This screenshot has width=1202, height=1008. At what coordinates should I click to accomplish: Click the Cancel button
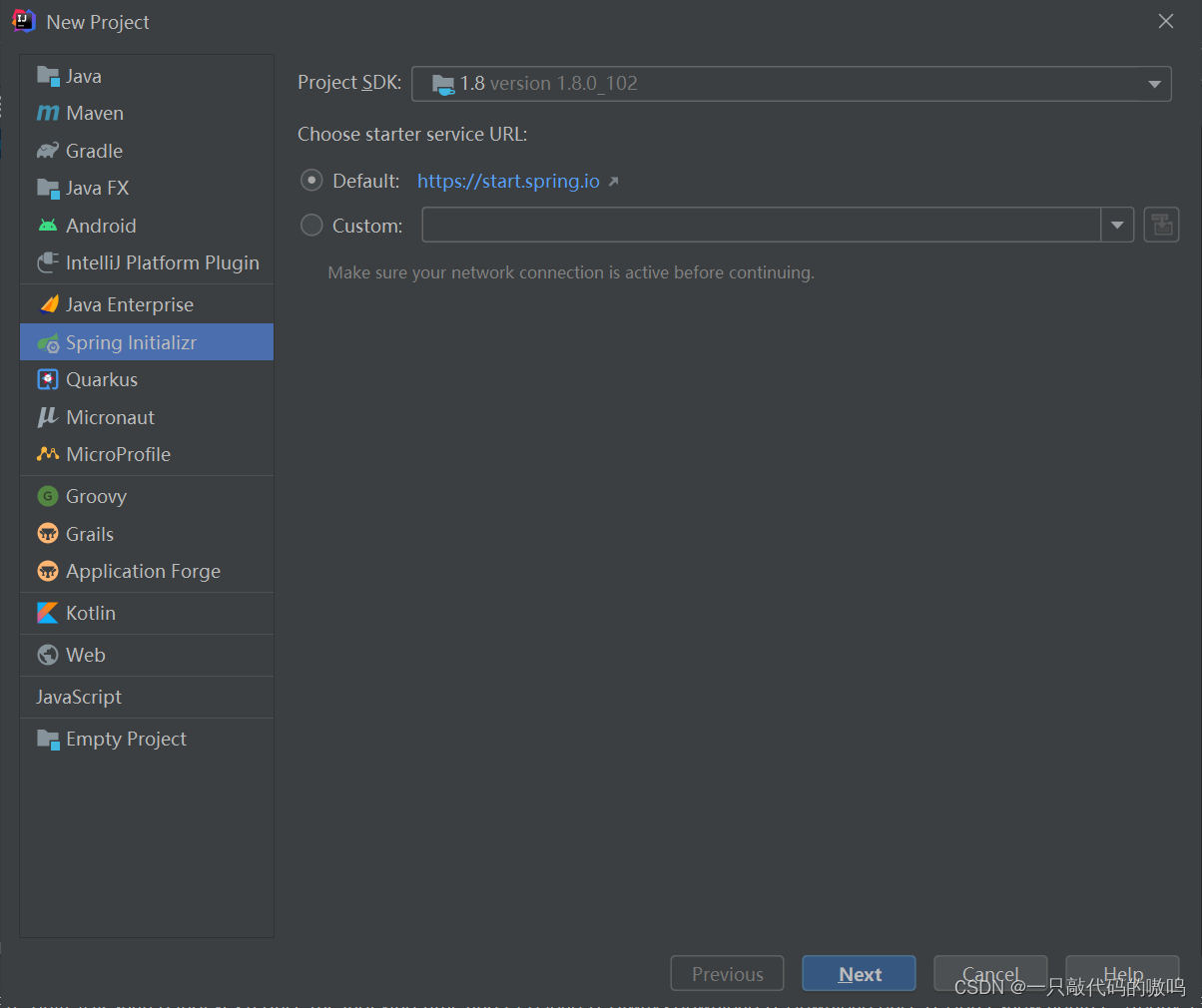(990, 973)
